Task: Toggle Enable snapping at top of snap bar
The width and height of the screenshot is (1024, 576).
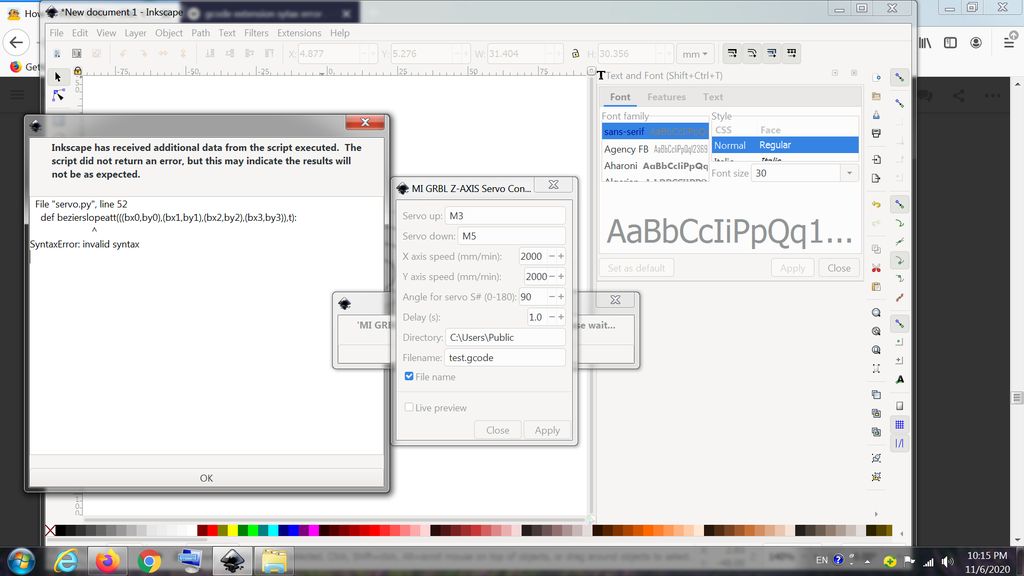Action: [900, 78]
